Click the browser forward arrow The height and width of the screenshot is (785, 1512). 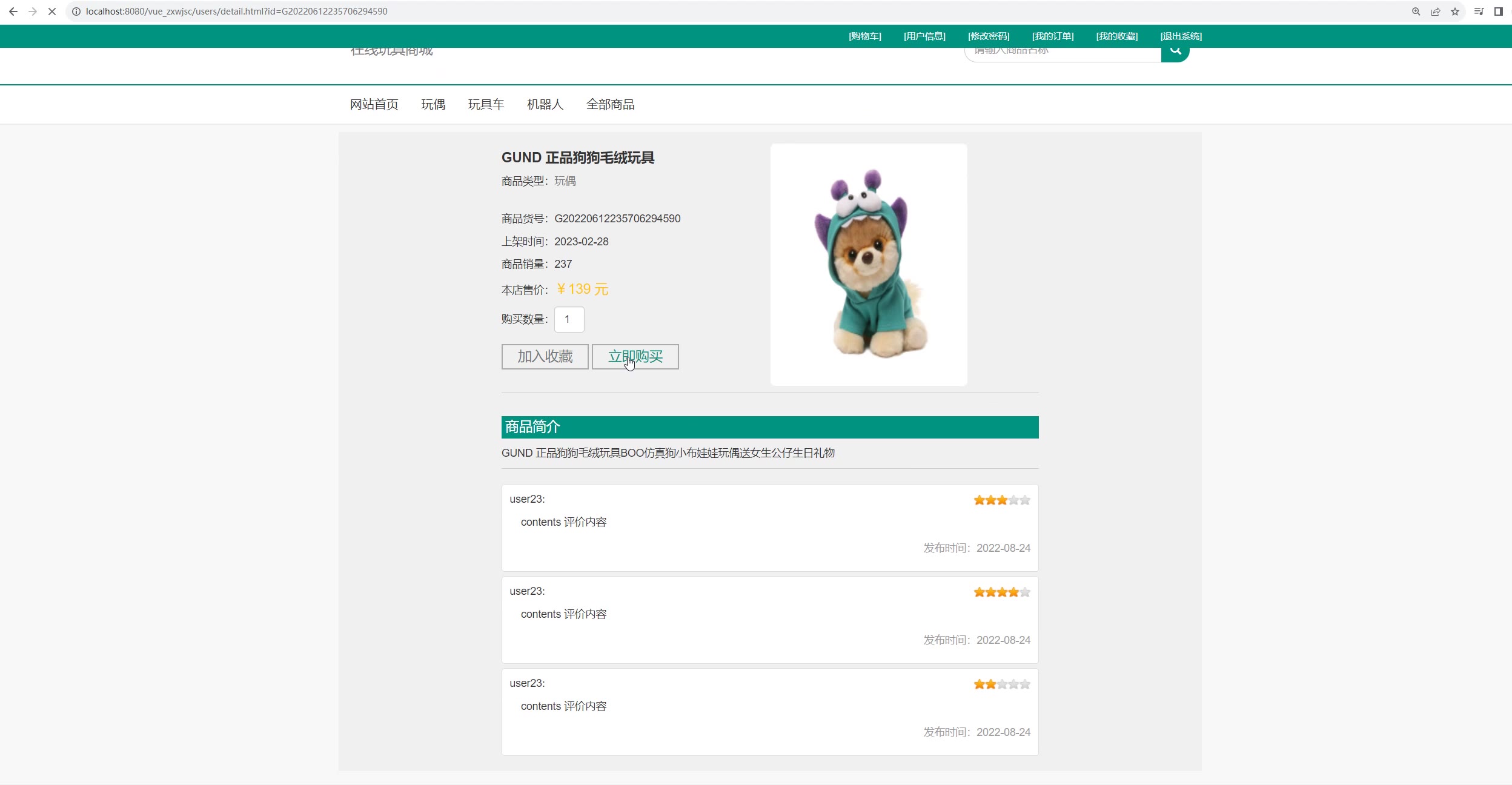(33, 12)
